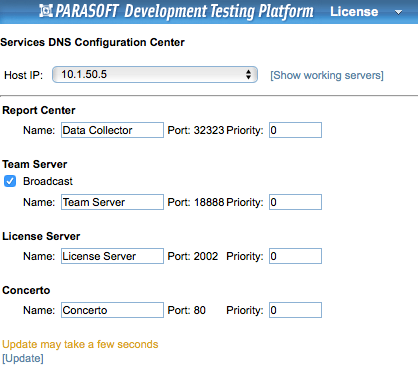Image resolution: width=418 pixels, height=372 pixels.
Task: Toggle the Team Server Broadcast checkbox
Action: (x=10, y=181)
